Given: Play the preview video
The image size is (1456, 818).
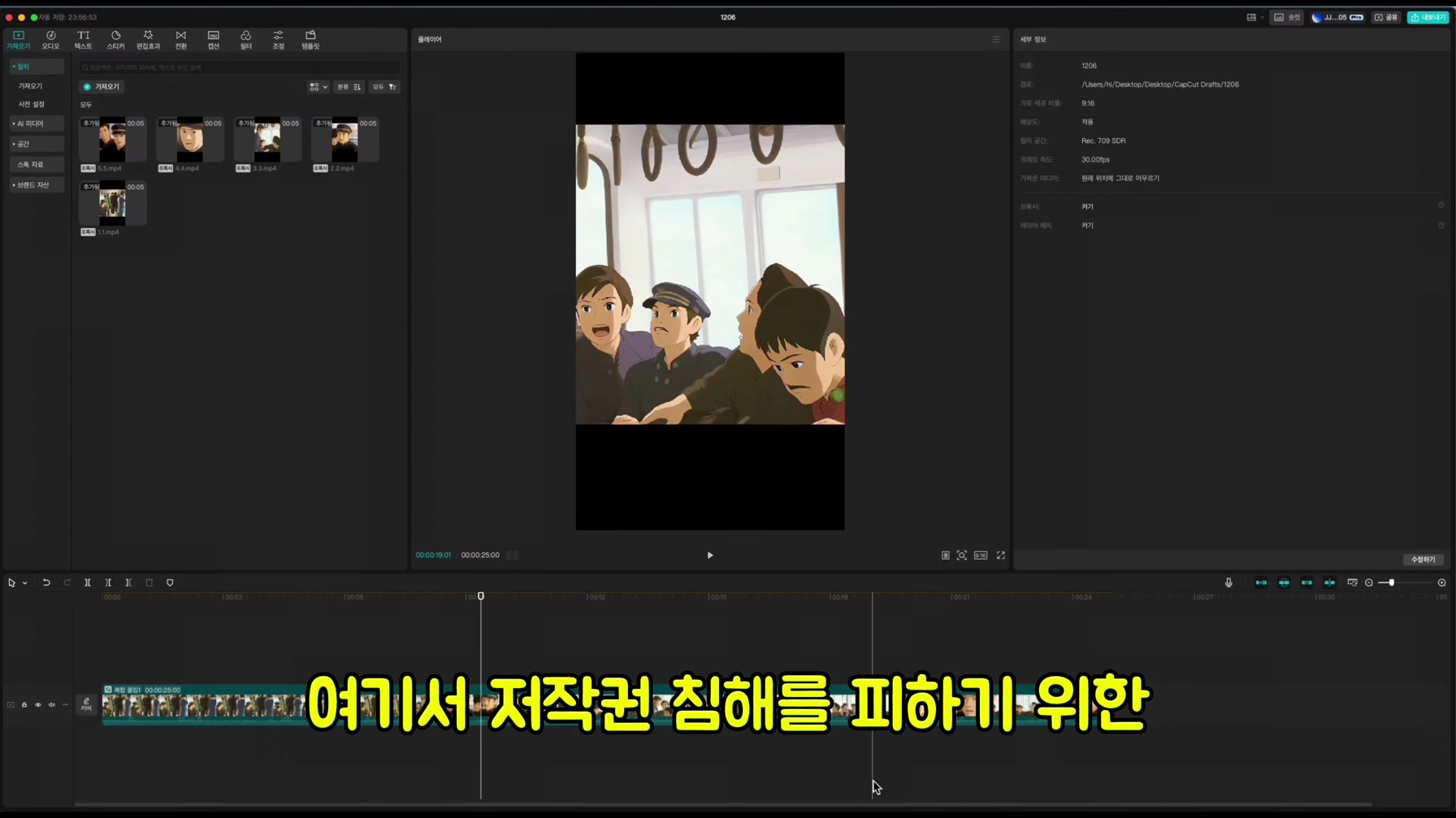Looking at the screenshot, I should [x=710, y=556].
